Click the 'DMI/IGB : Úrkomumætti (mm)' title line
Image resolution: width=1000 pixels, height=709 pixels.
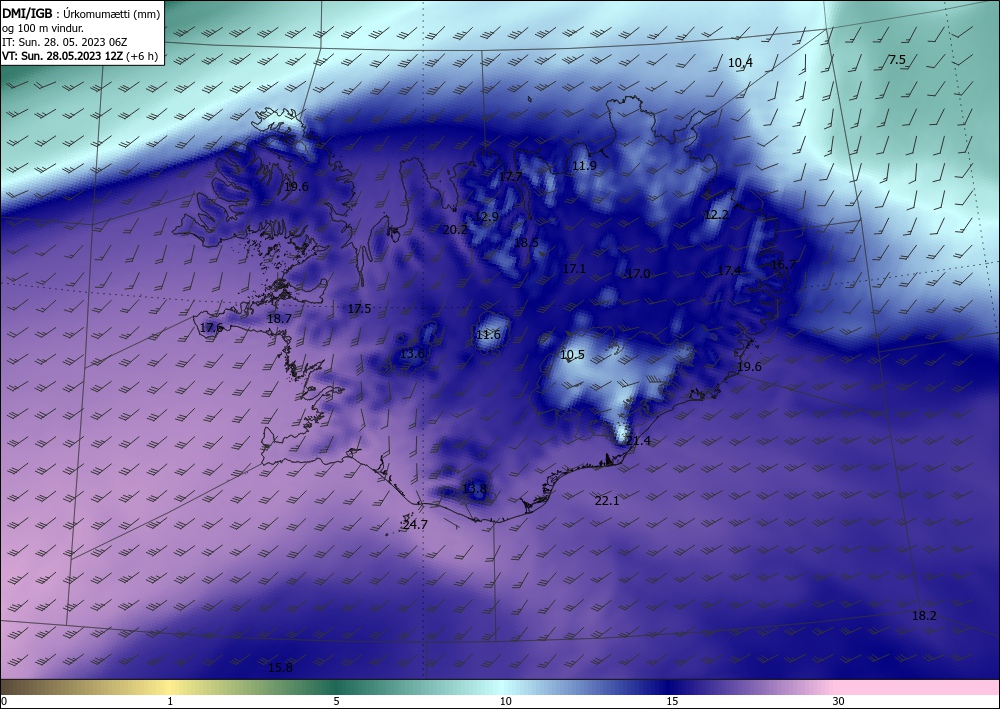pos(81,14)
